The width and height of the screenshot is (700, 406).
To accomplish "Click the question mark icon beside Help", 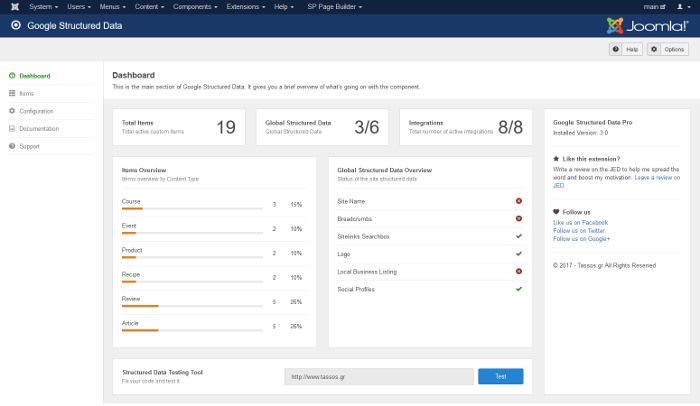I will click(x=616, y=49).
